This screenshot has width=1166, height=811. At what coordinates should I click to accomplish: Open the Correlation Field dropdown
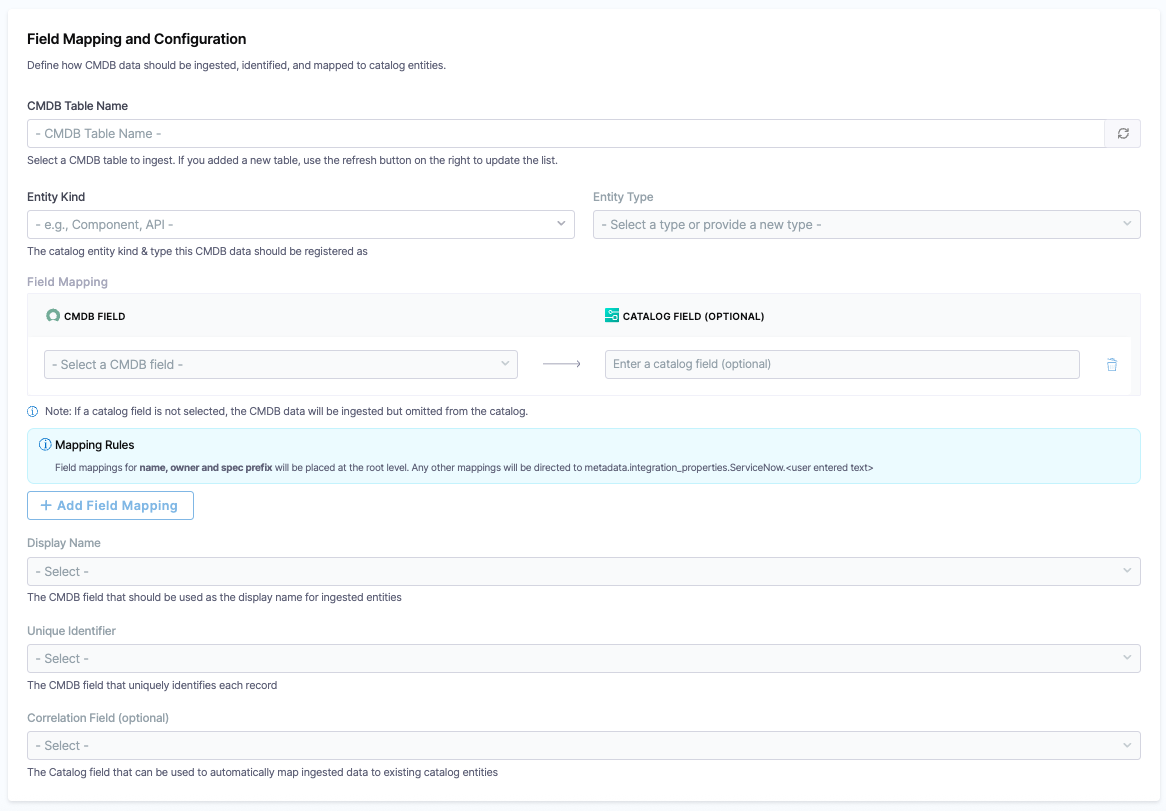583,745
